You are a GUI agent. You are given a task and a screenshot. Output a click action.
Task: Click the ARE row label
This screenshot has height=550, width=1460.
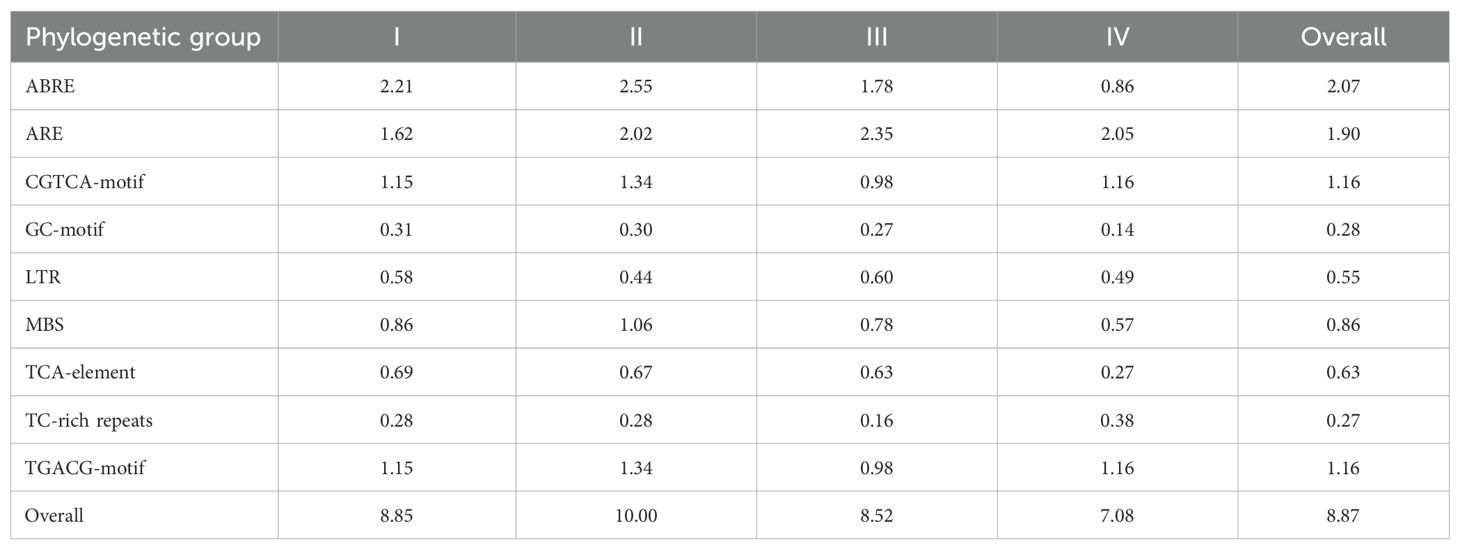[44, 134]
